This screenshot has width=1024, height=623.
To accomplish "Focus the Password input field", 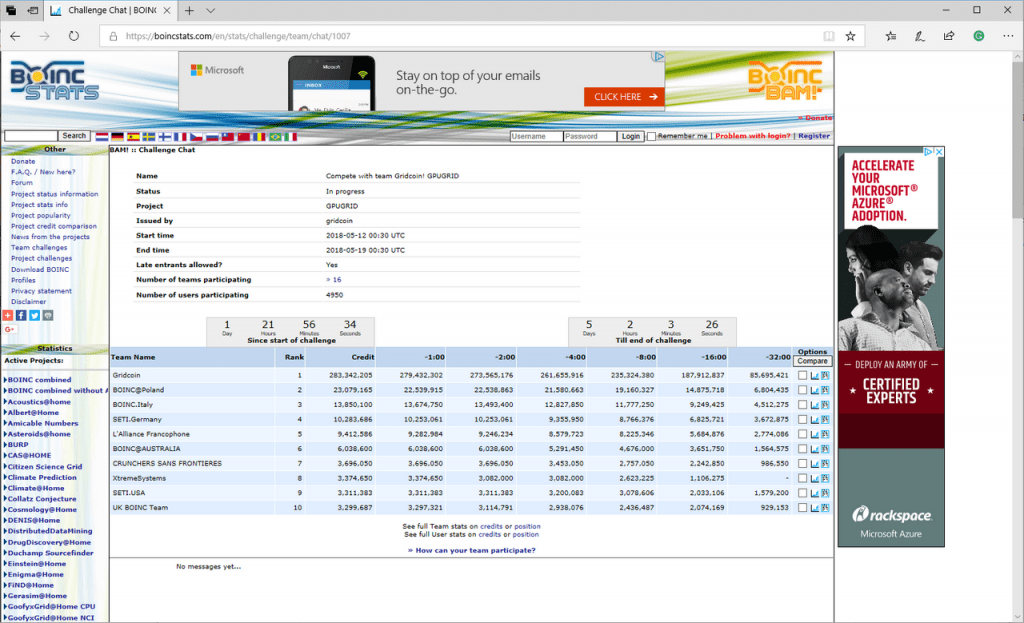I will (590, 136).
